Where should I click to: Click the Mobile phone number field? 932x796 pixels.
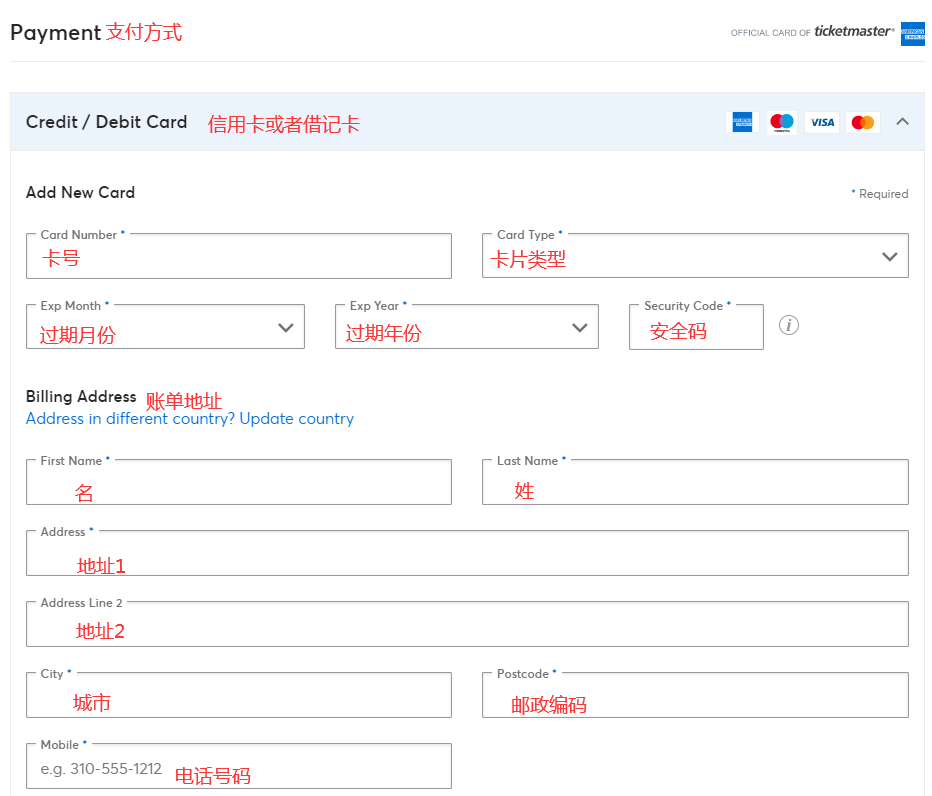(x=239, y=766)
